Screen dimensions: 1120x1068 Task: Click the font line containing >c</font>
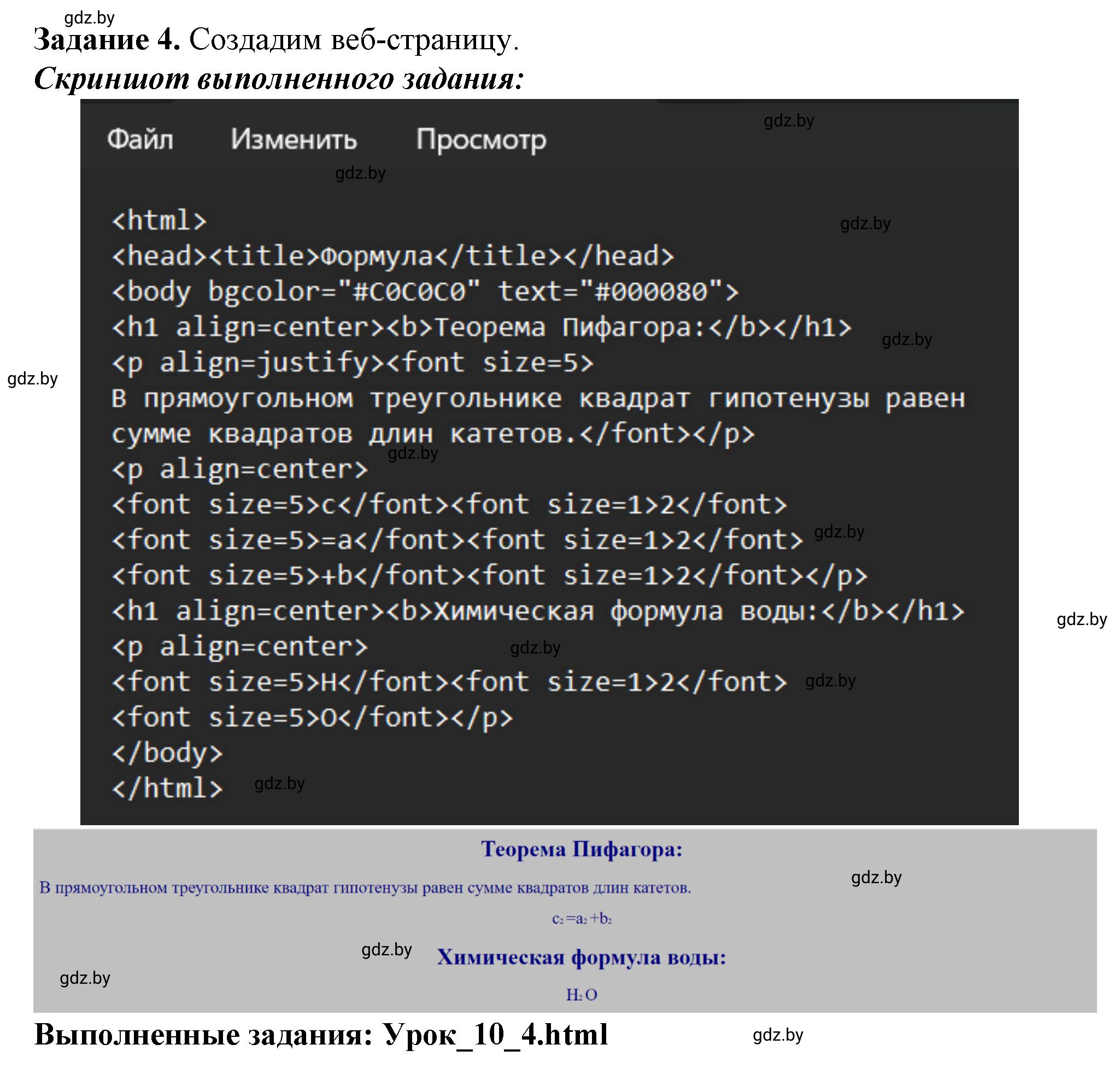coord(449,505)
